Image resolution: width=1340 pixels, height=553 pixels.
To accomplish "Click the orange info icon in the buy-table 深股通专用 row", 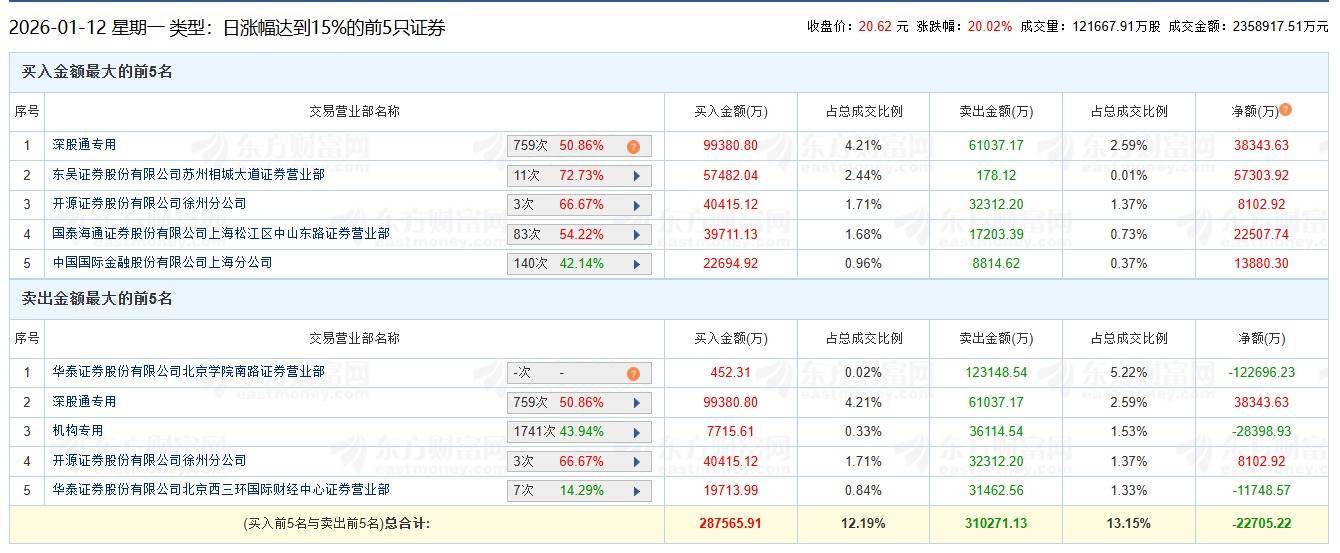I will point(633,147).
